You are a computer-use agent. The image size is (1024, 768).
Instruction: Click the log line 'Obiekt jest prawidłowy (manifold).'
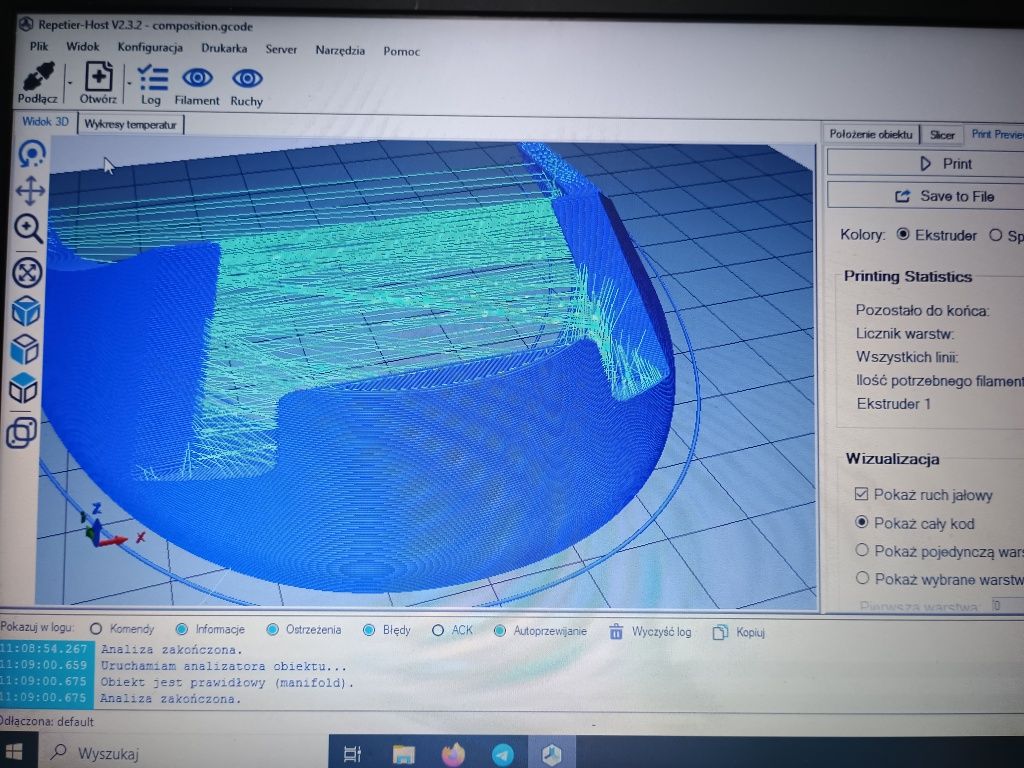tap(227, 682)
